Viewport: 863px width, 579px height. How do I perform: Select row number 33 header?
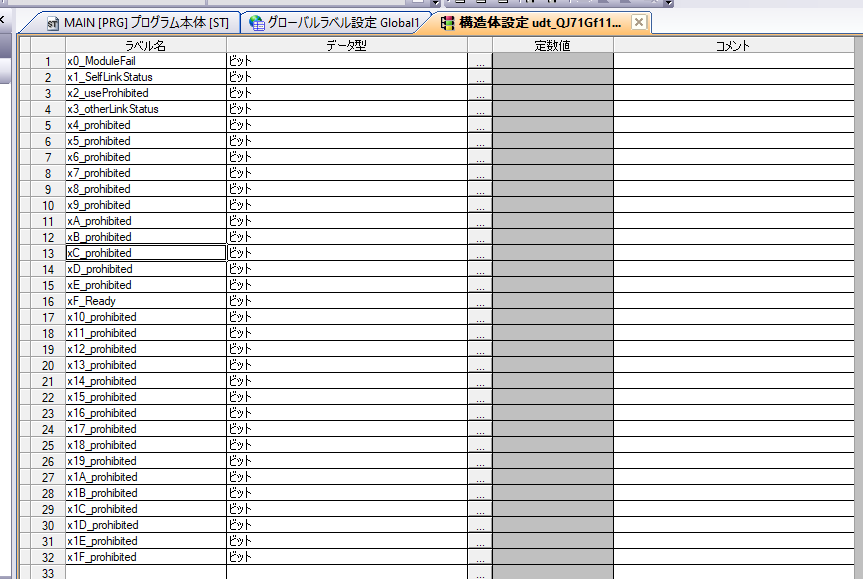48,572
